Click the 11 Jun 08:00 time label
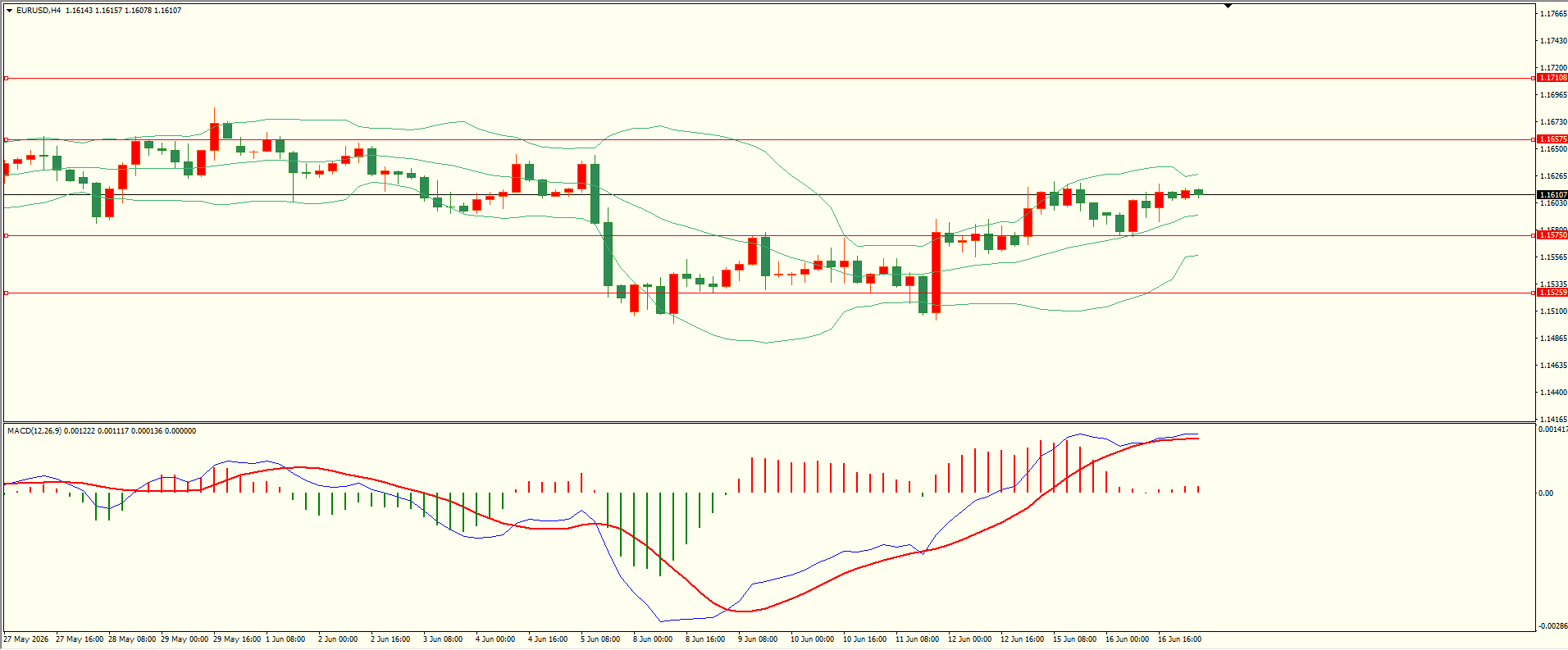The width and height of the screenshot is (1568, 650). tap(918, 639)
